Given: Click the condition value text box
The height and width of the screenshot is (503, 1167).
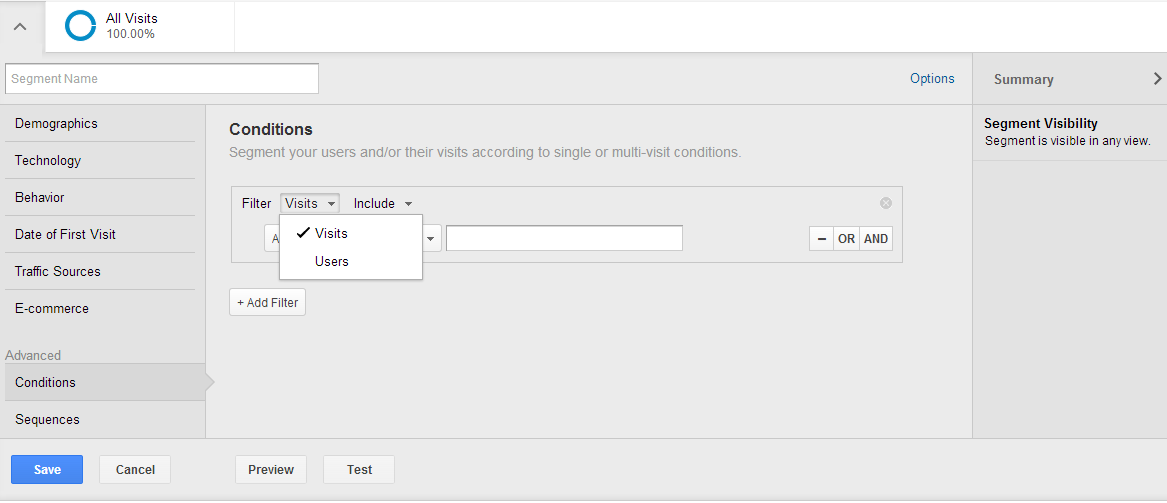Looking at the screenshot, I should [564, 238].
